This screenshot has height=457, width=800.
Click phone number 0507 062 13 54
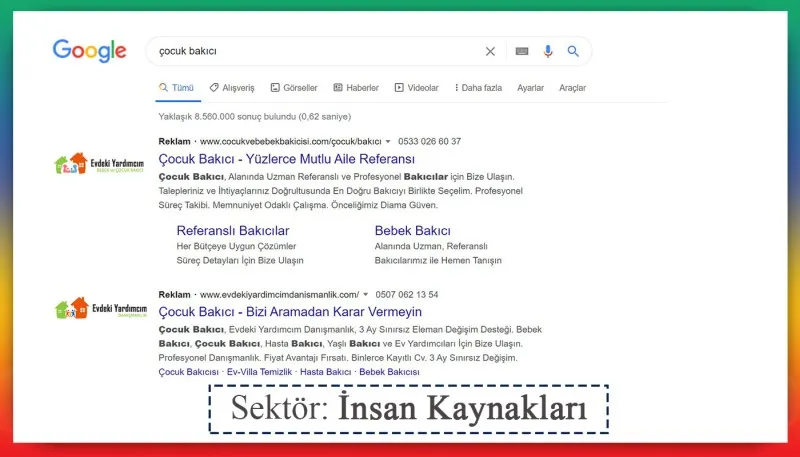click(x=407, y=294)
